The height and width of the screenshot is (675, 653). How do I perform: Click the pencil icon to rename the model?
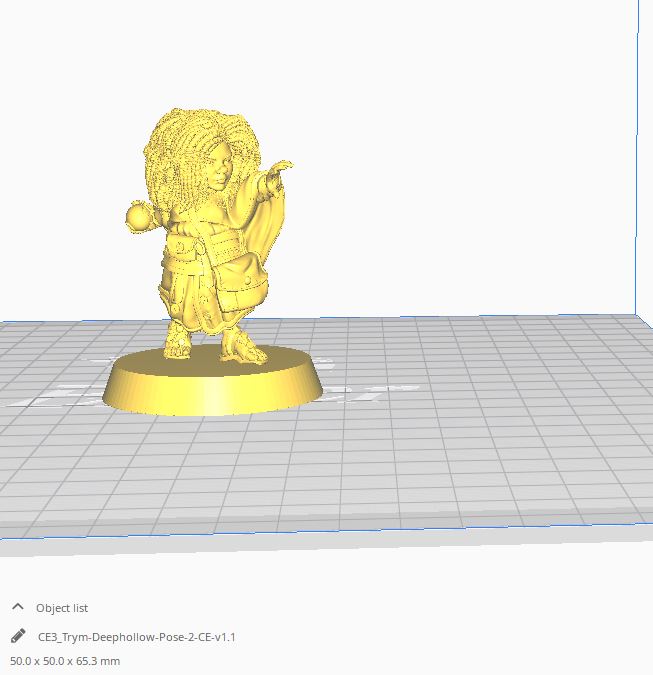tap(18, 636)
